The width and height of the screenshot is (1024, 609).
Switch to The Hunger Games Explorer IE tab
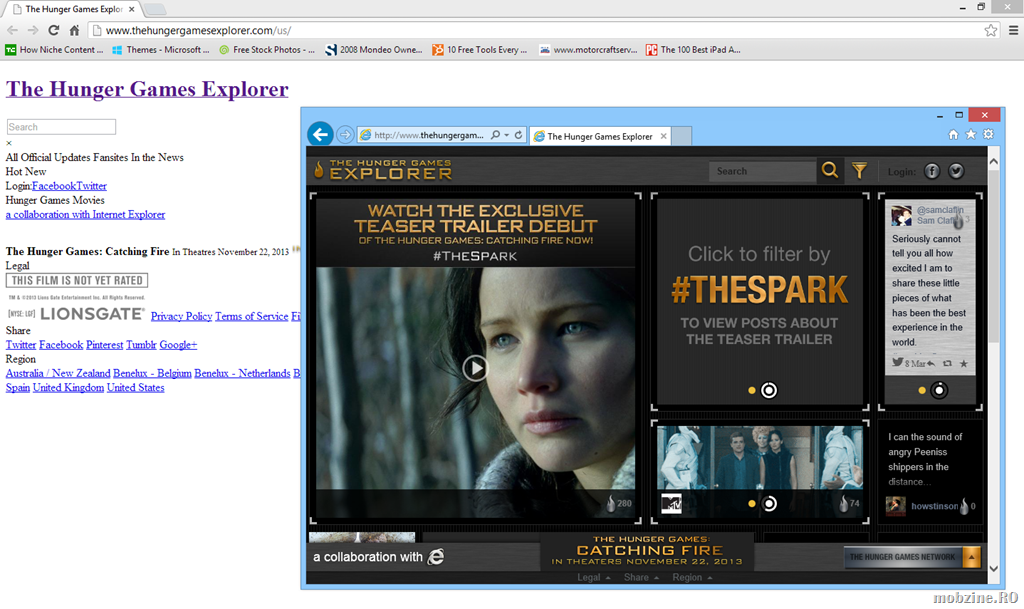click(599, 136)
